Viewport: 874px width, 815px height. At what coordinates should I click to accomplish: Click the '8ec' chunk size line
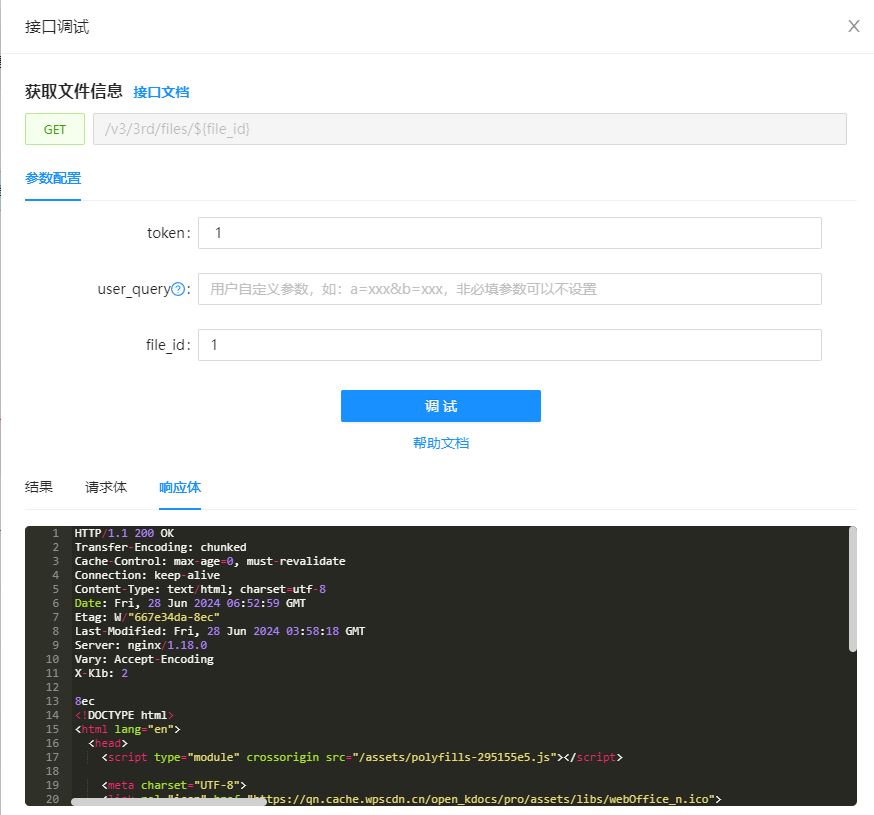[x=85, y=701]
